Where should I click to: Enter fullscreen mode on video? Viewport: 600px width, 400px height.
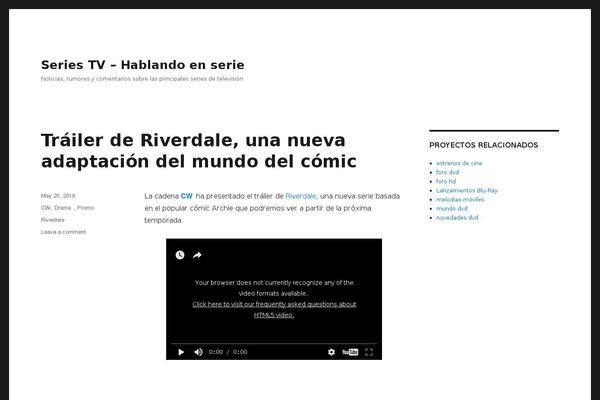pos(369,352)
